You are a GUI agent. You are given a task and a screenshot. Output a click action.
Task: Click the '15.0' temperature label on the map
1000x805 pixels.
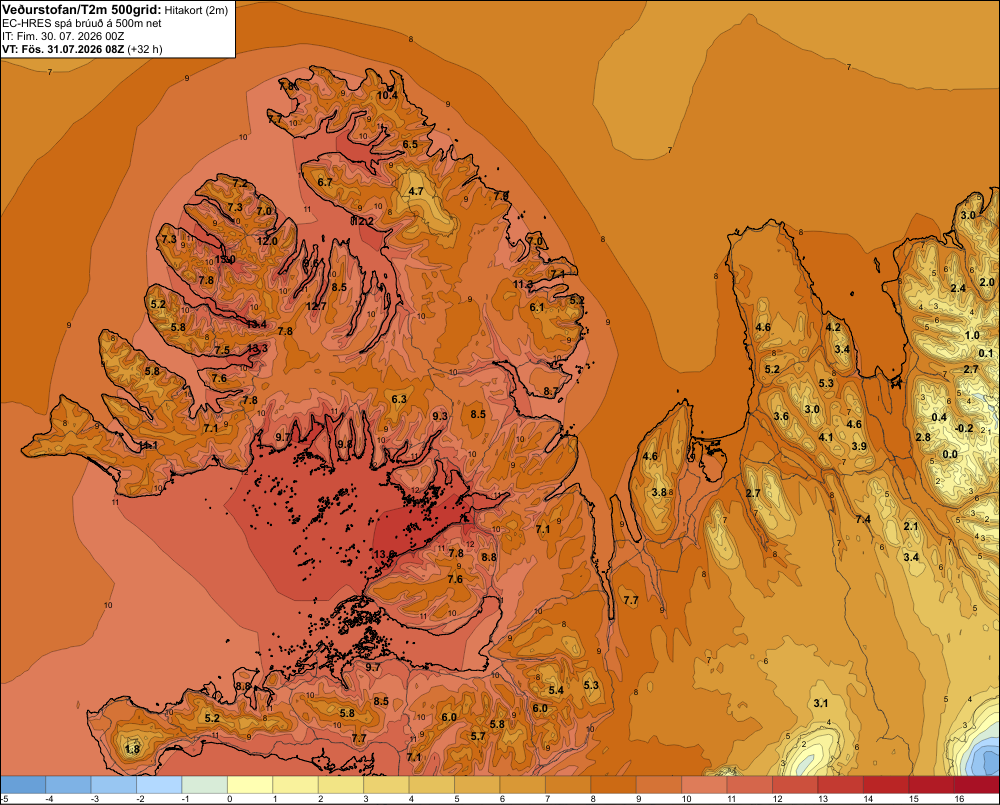coord(225,260)
